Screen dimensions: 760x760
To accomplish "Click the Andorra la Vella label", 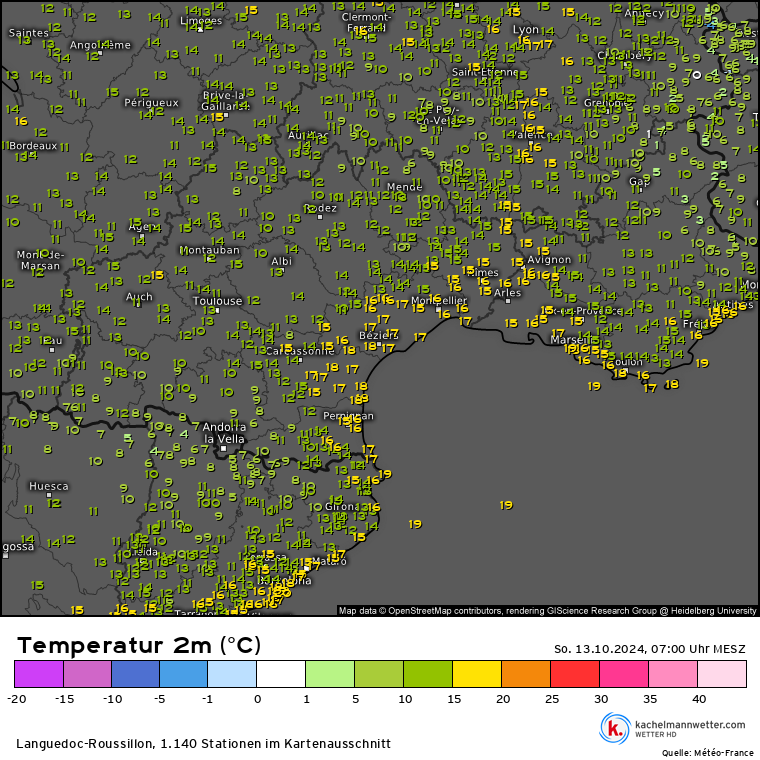I will 224,433.
